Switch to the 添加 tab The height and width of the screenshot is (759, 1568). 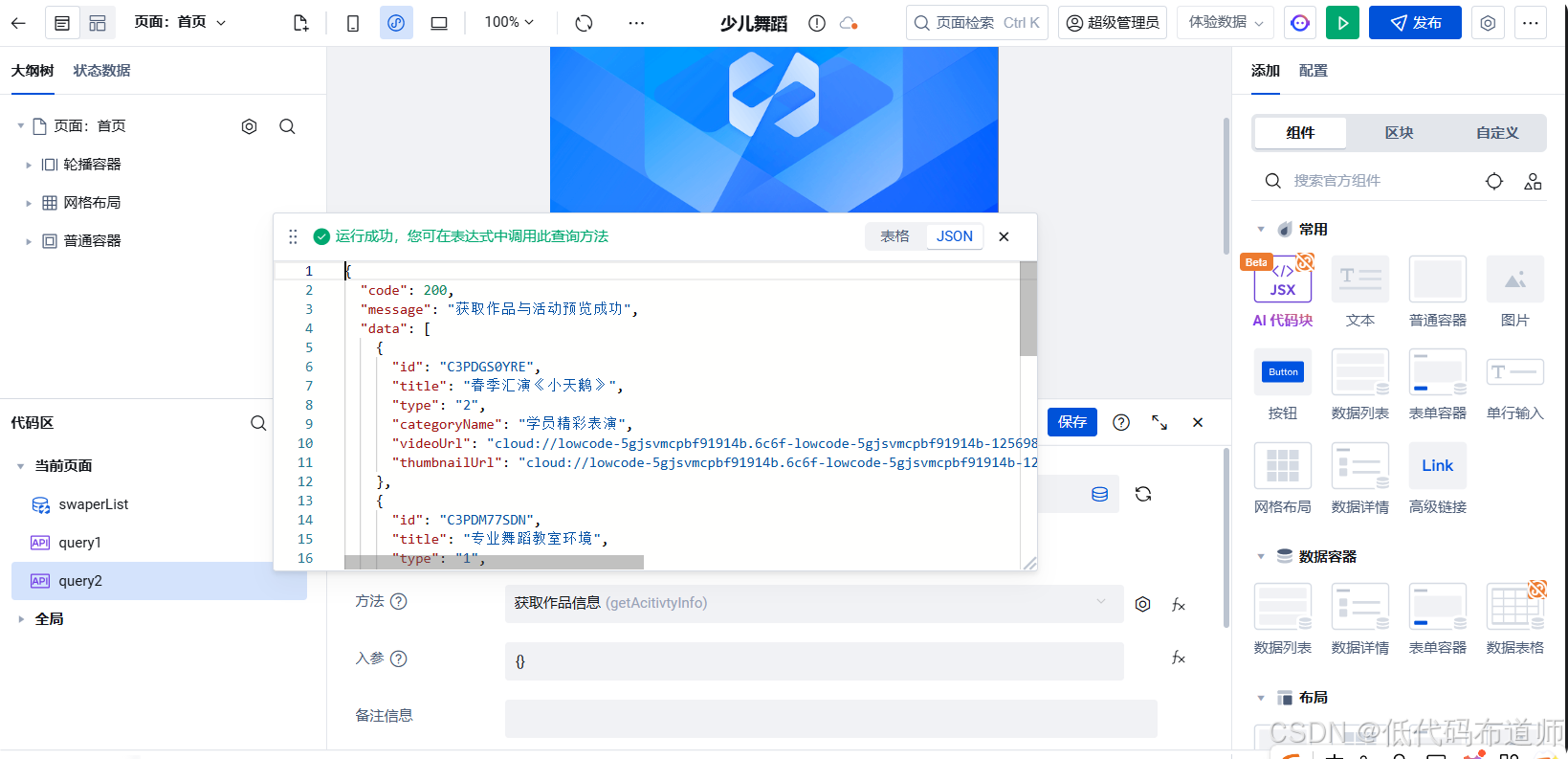1266,71
